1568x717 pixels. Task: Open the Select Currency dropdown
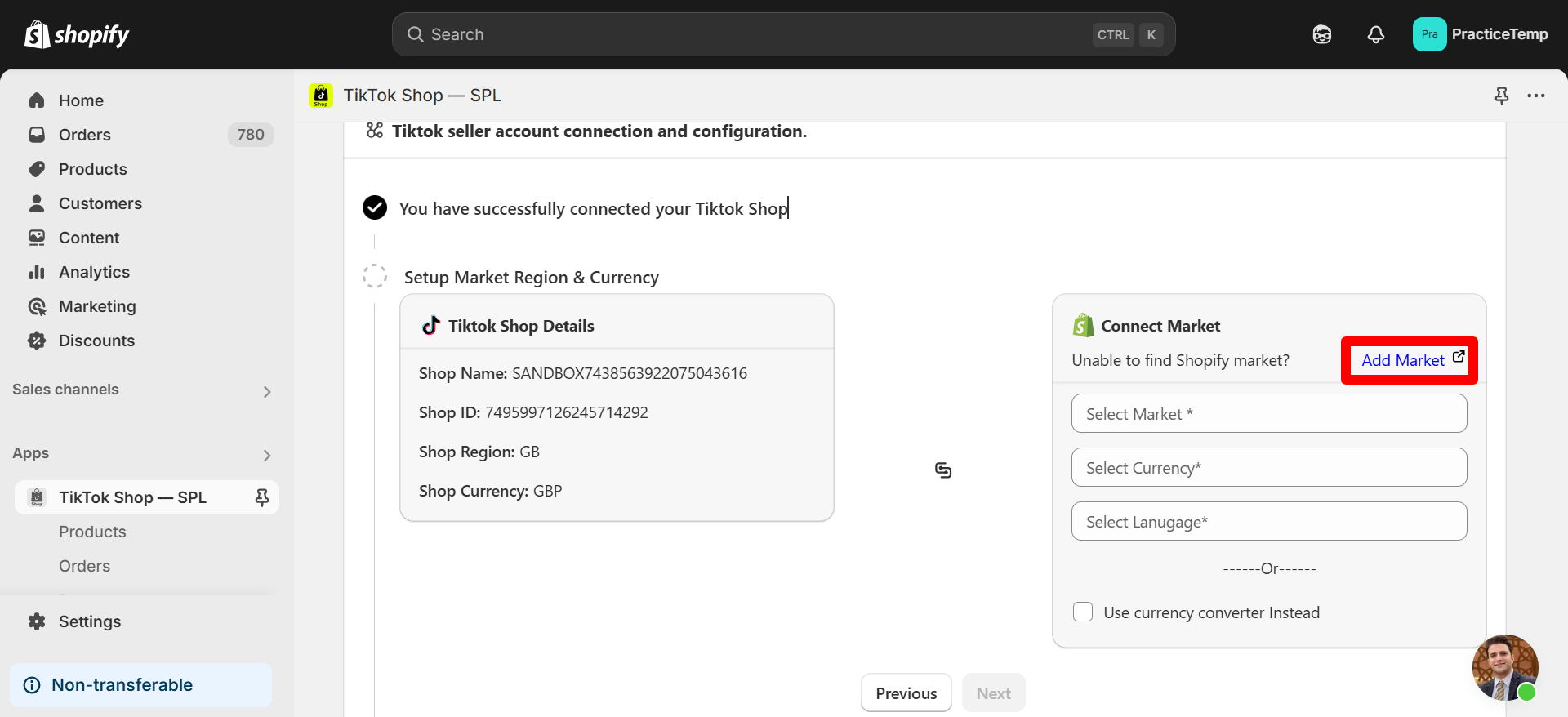tap(1269, 468)
